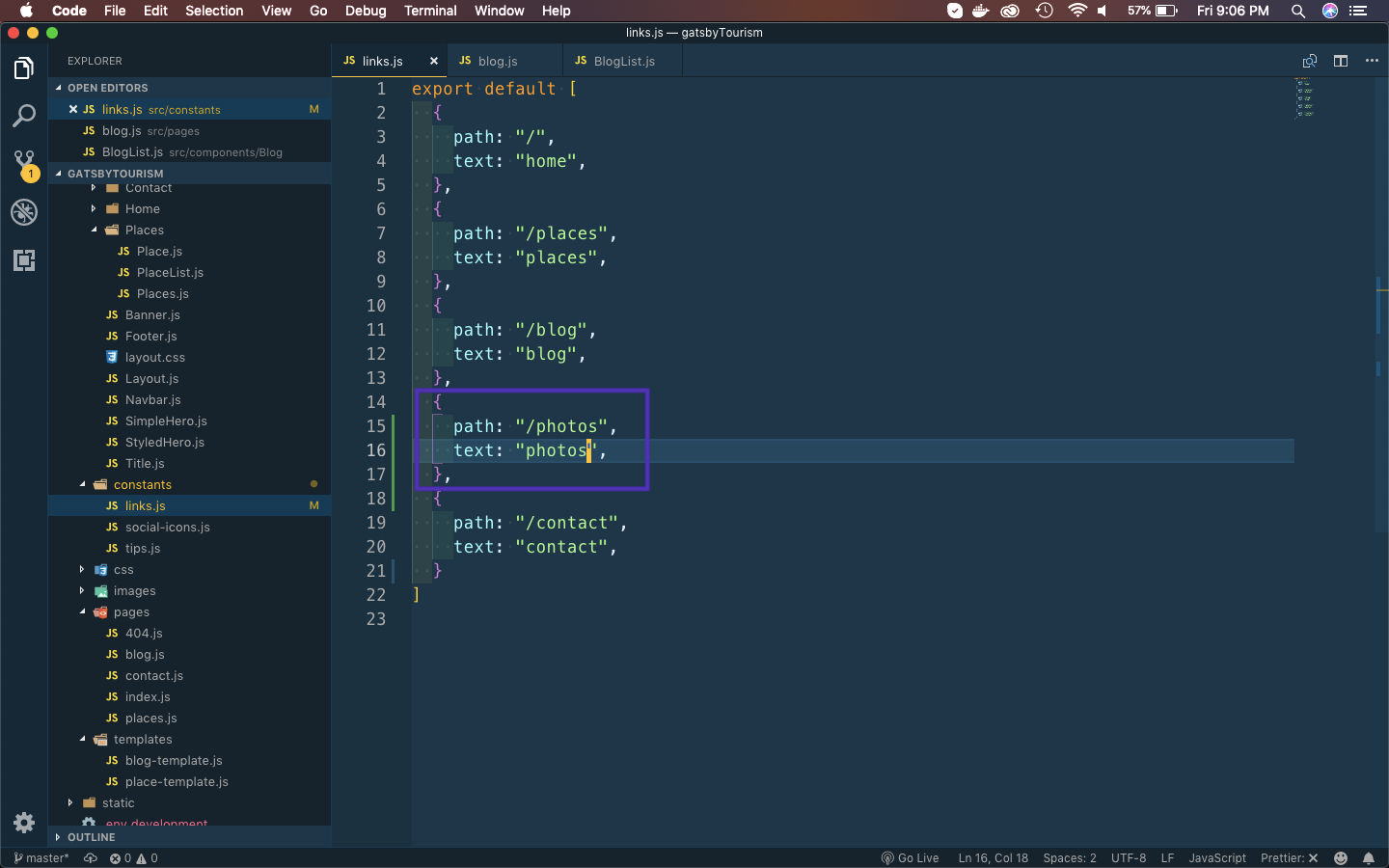Select encoding UTF-8 in status bar

point(1129,858)
